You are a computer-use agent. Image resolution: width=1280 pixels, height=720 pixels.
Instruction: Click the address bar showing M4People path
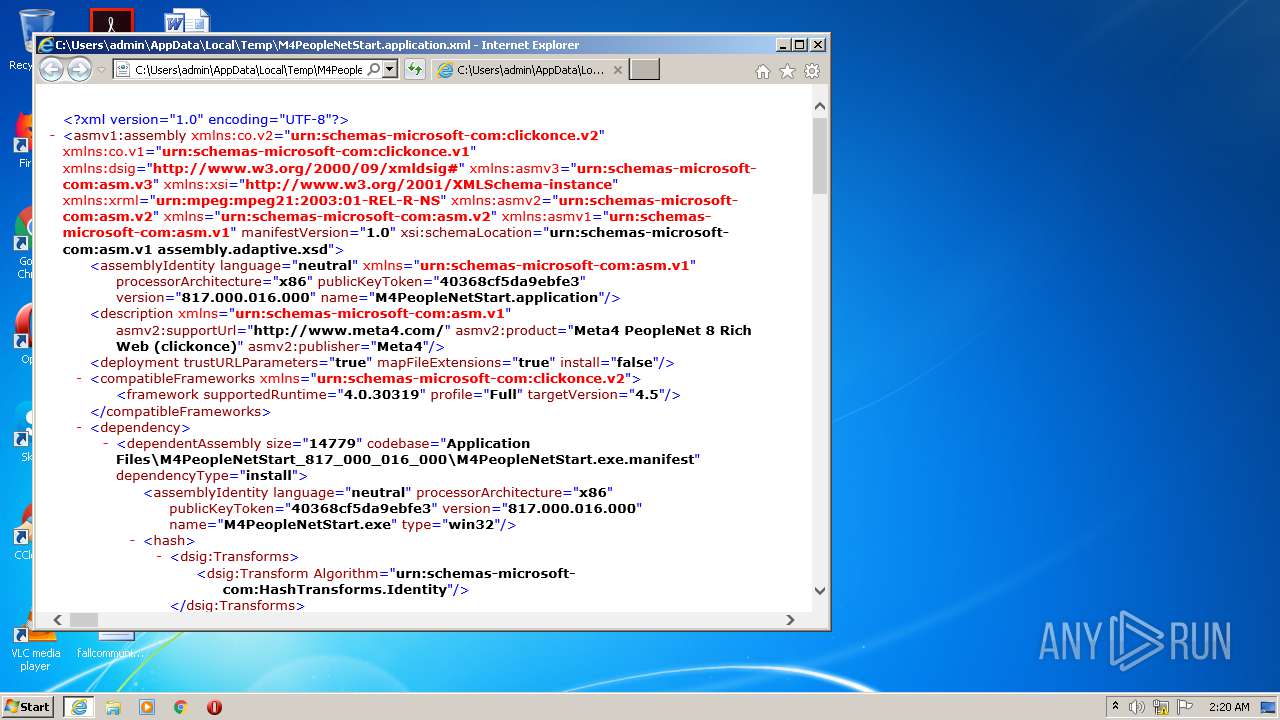(248, 70)
